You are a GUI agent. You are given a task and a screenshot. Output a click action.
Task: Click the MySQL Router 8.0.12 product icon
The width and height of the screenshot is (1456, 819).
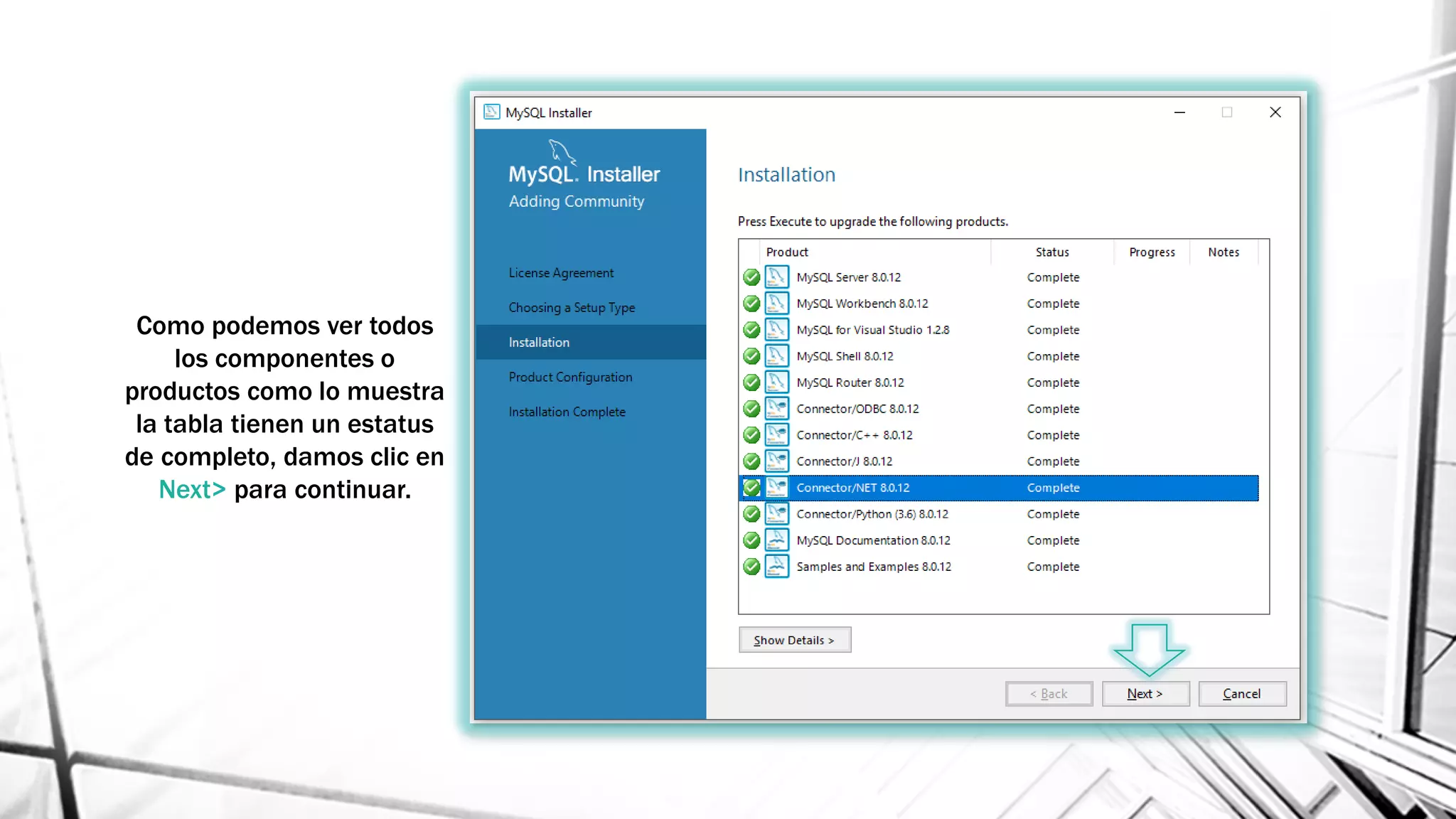[776, 382]
